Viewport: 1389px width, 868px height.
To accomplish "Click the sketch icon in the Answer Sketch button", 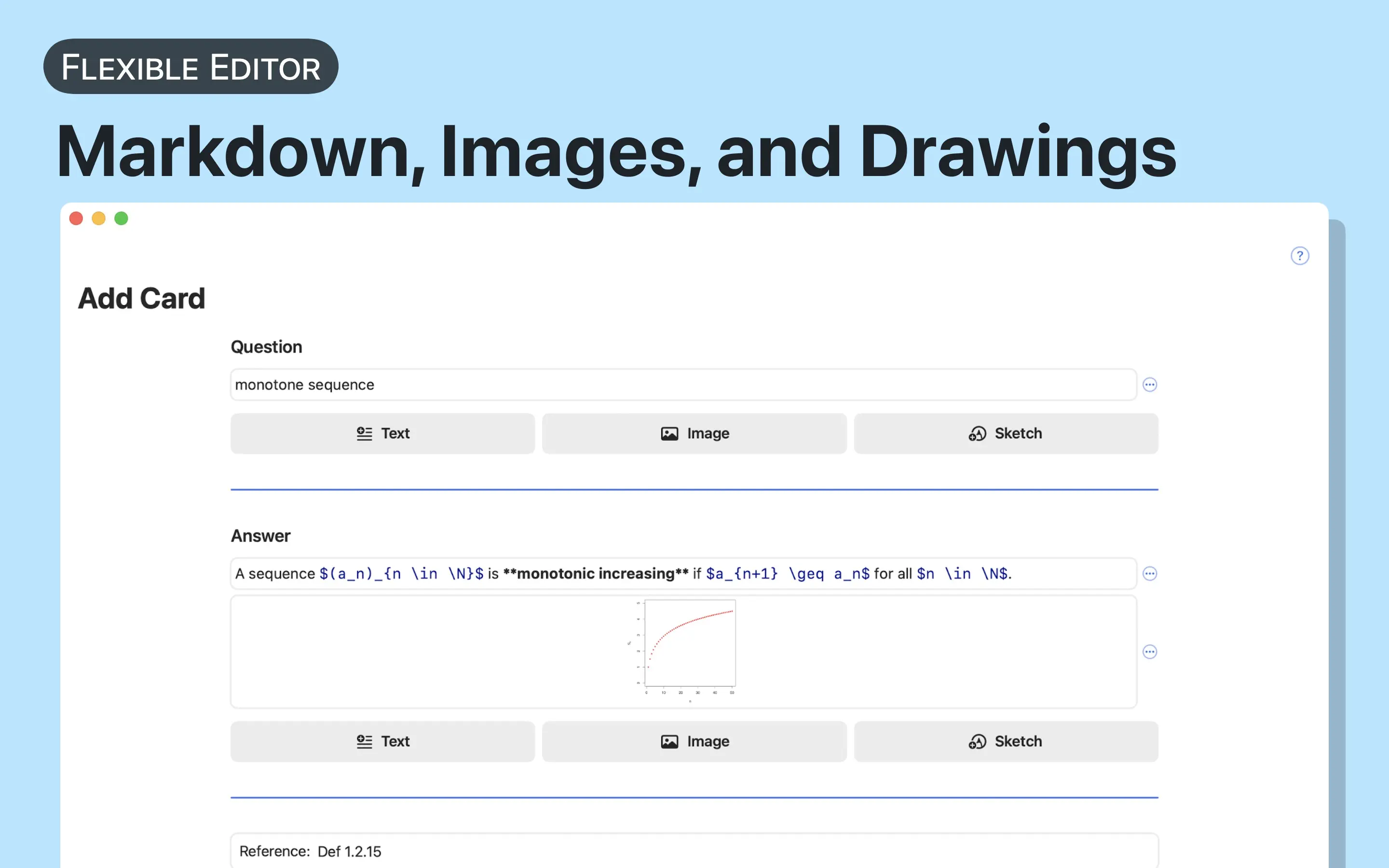I will [x=977, y=741].
